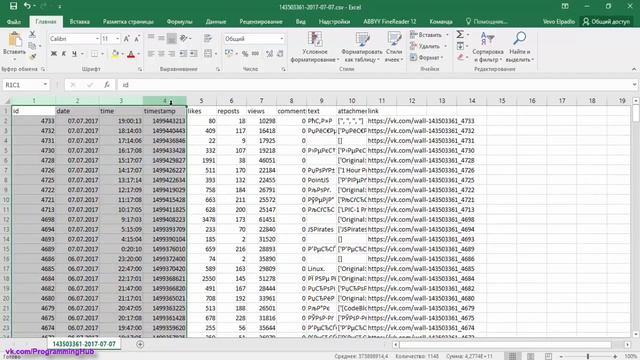Increase font size with the large A

point(127,39)
